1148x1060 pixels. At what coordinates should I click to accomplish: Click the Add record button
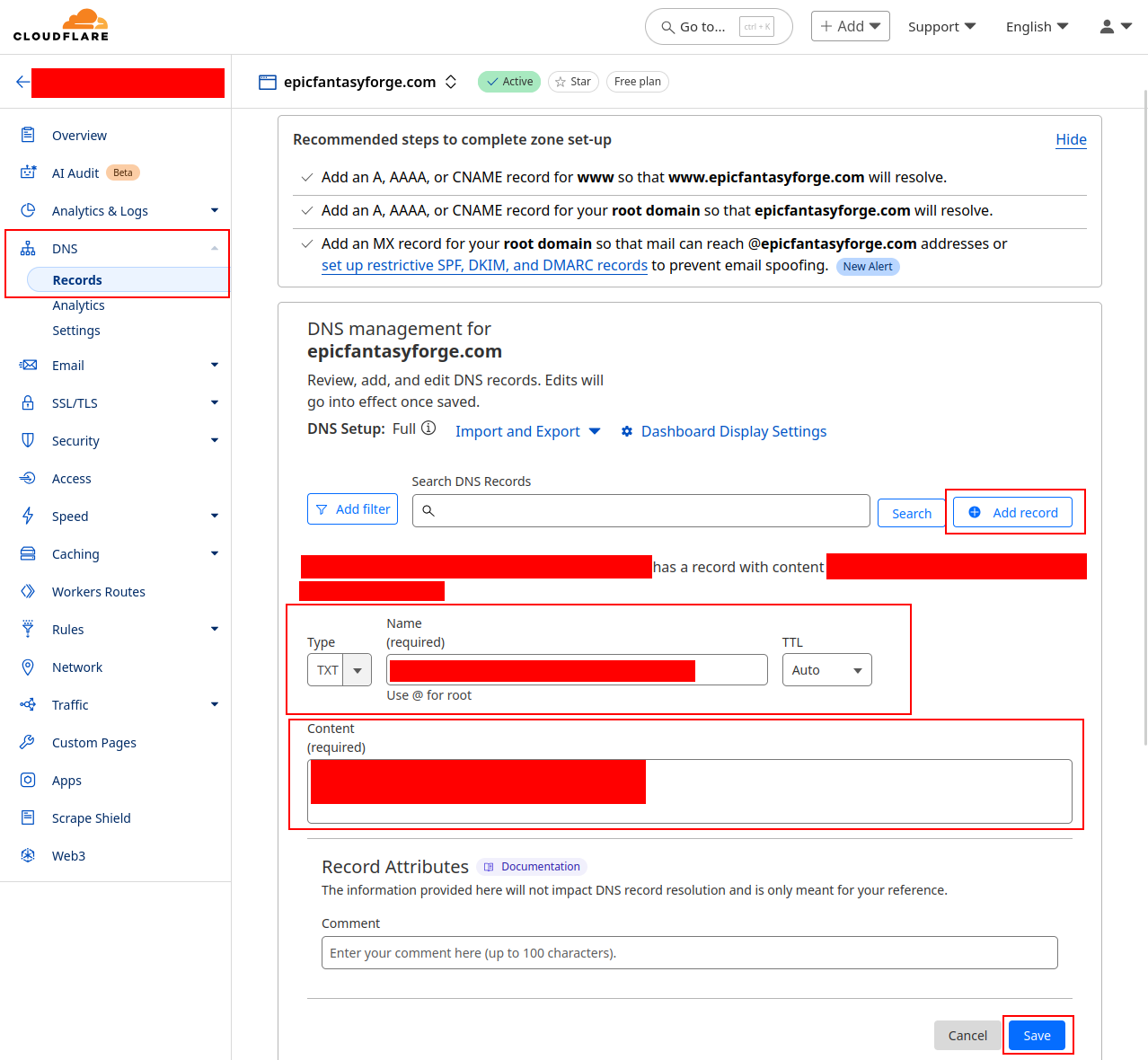(1013, 513)
